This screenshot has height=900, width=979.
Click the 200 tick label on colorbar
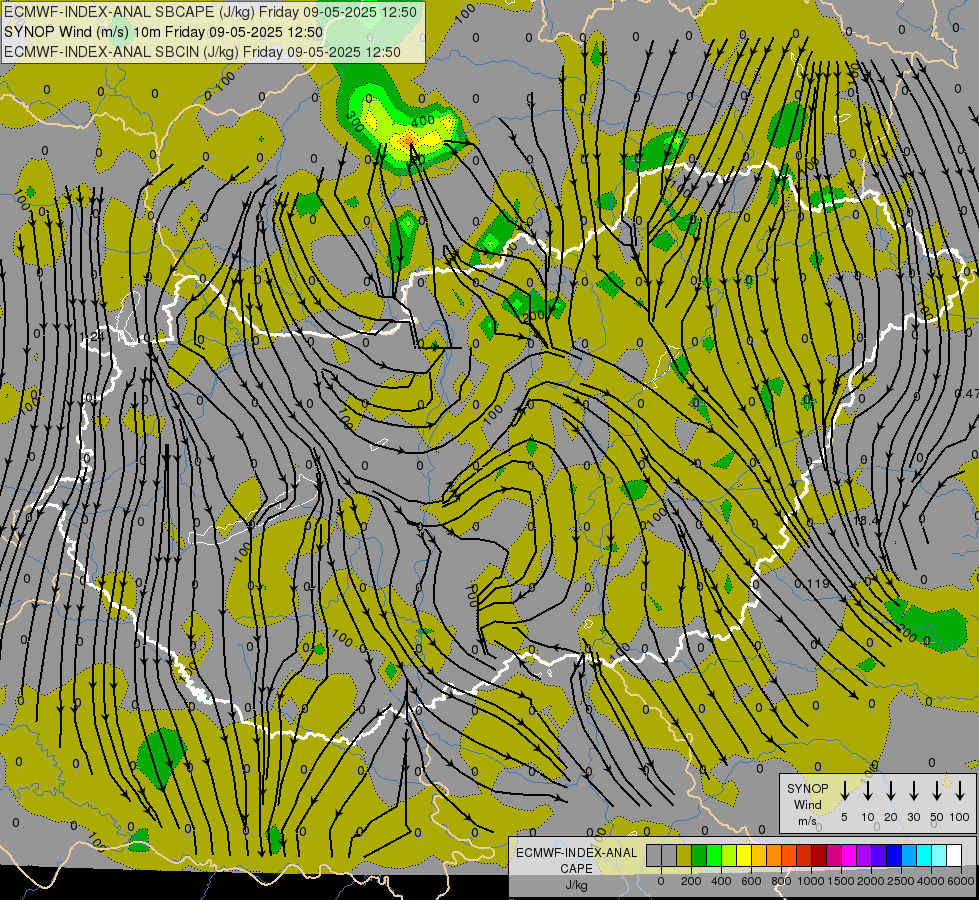[691, 881]
